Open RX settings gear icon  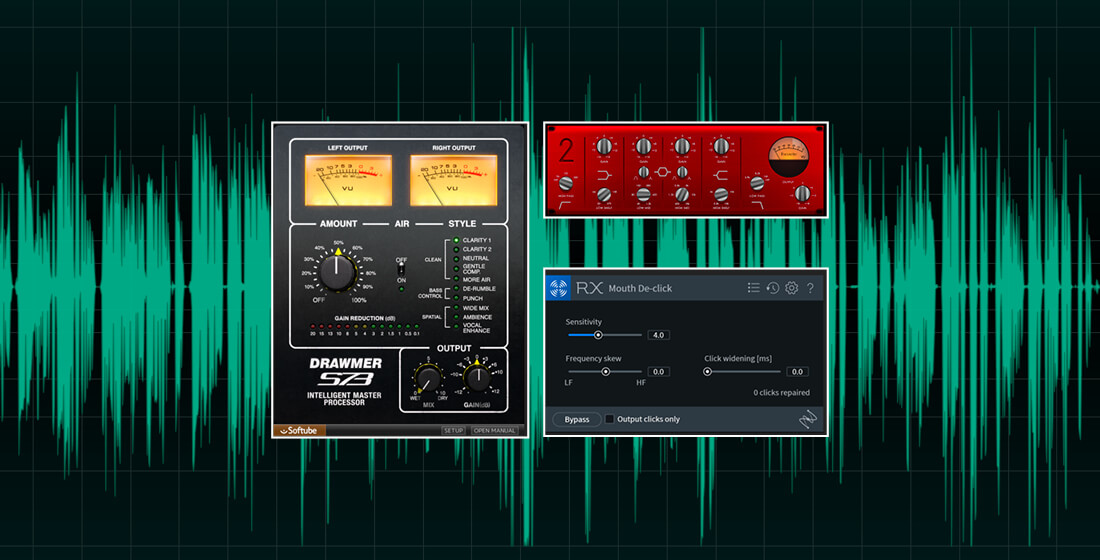[791, 288]
